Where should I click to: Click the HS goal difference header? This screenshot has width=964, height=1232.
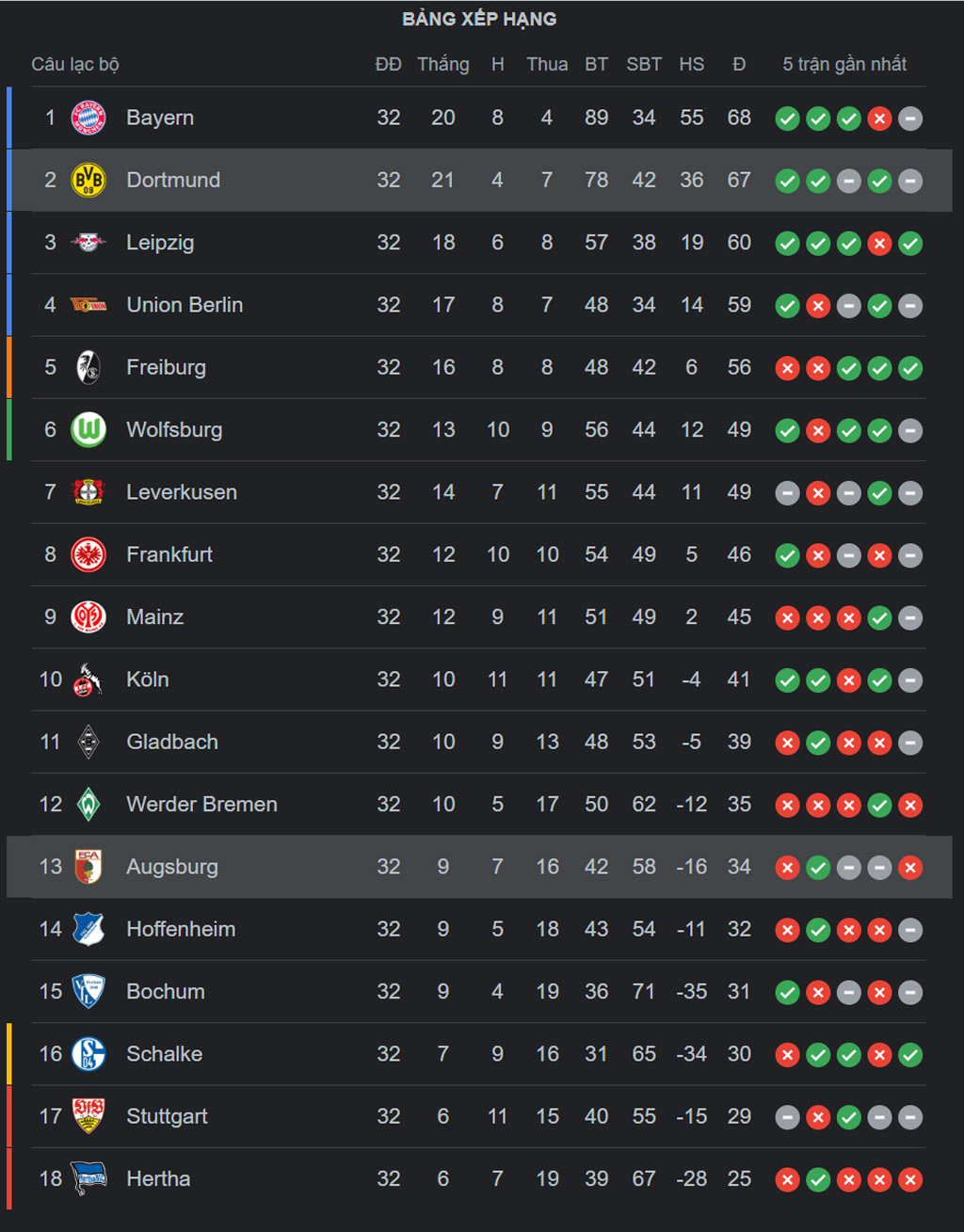(x=692, y=64)
